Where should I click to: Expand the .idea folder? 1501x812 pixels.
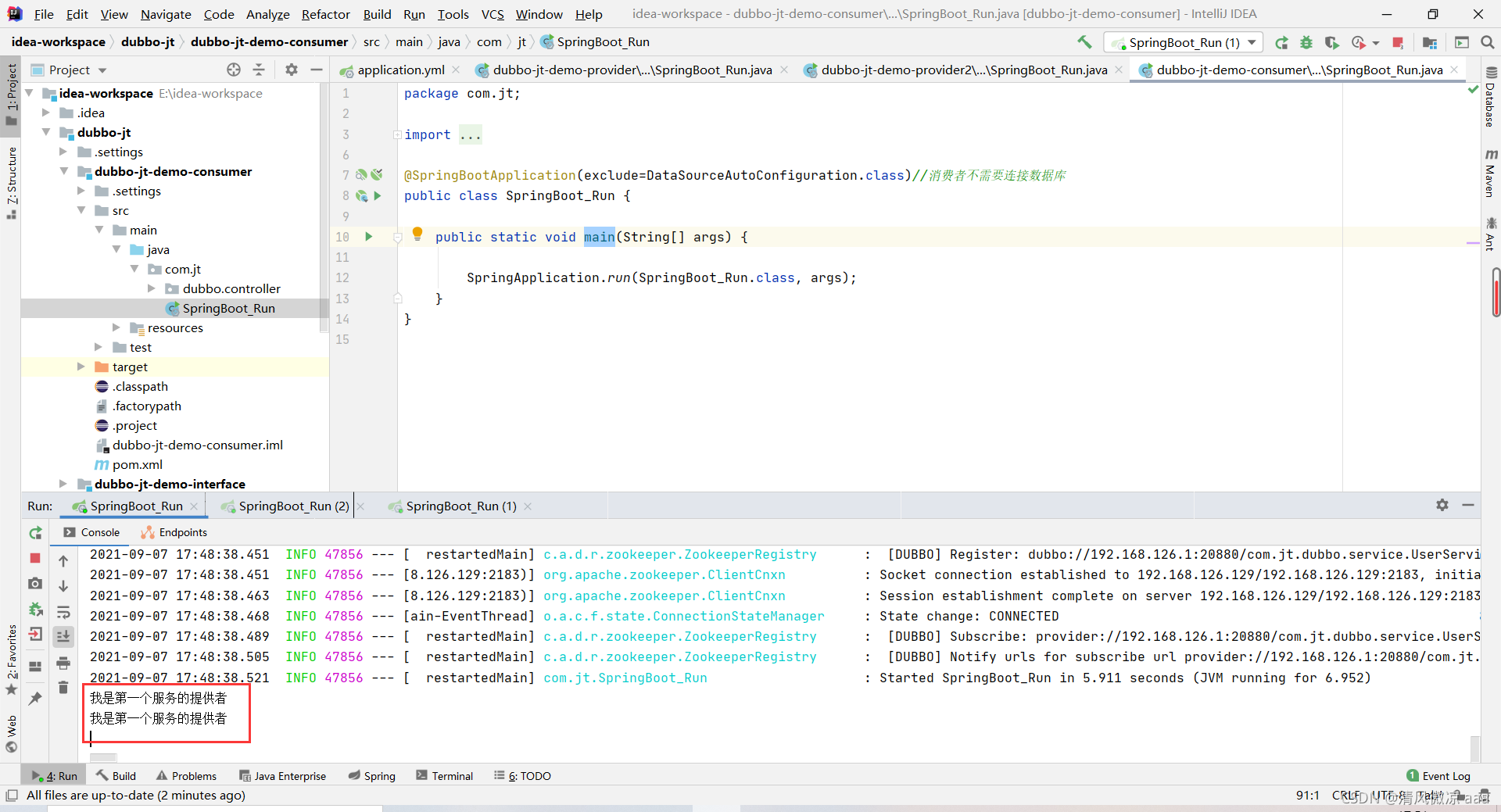pyautogui.click(x=46, y=113)
